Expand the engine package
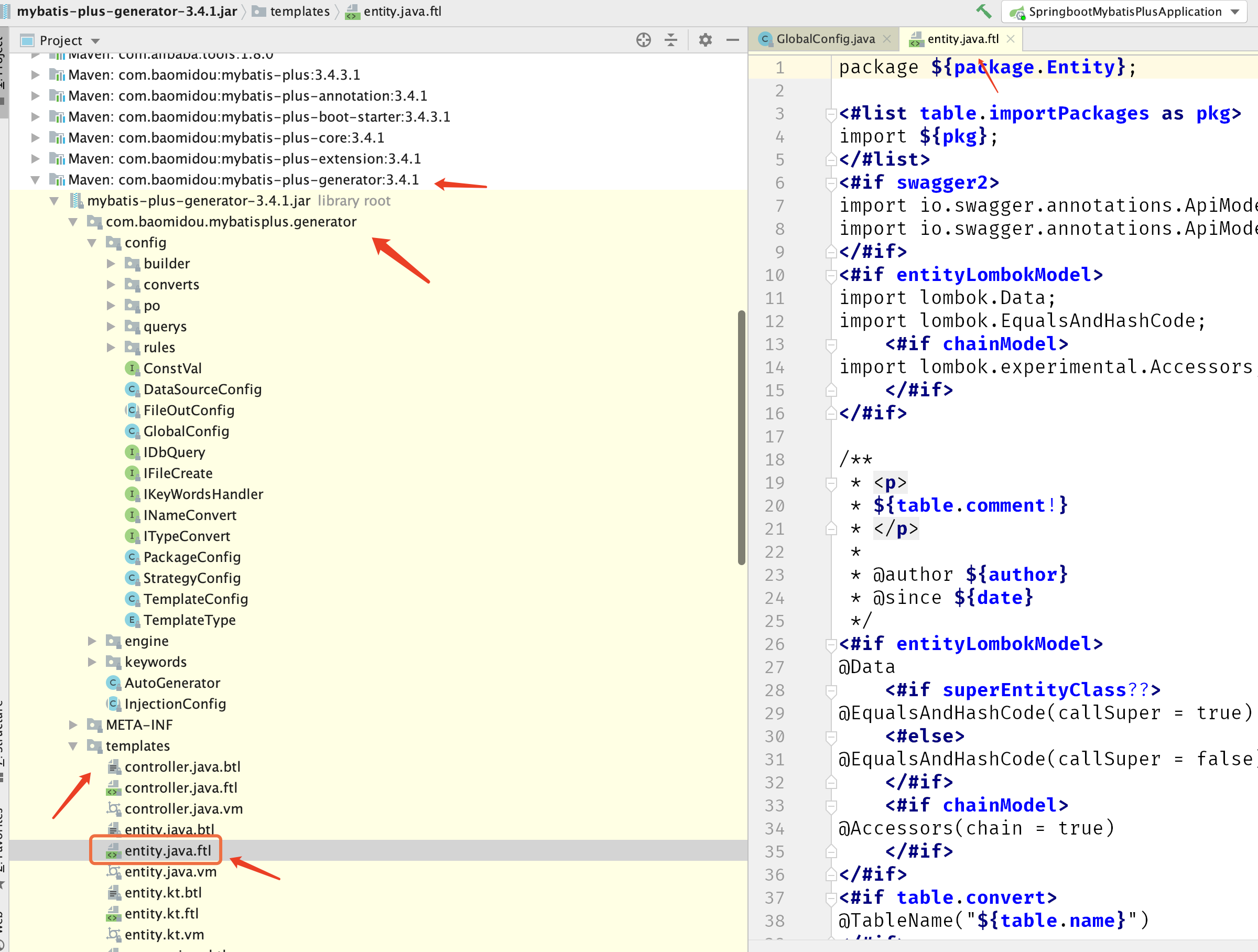Viewport: 1258px width, 952px height. click(92, 641)
